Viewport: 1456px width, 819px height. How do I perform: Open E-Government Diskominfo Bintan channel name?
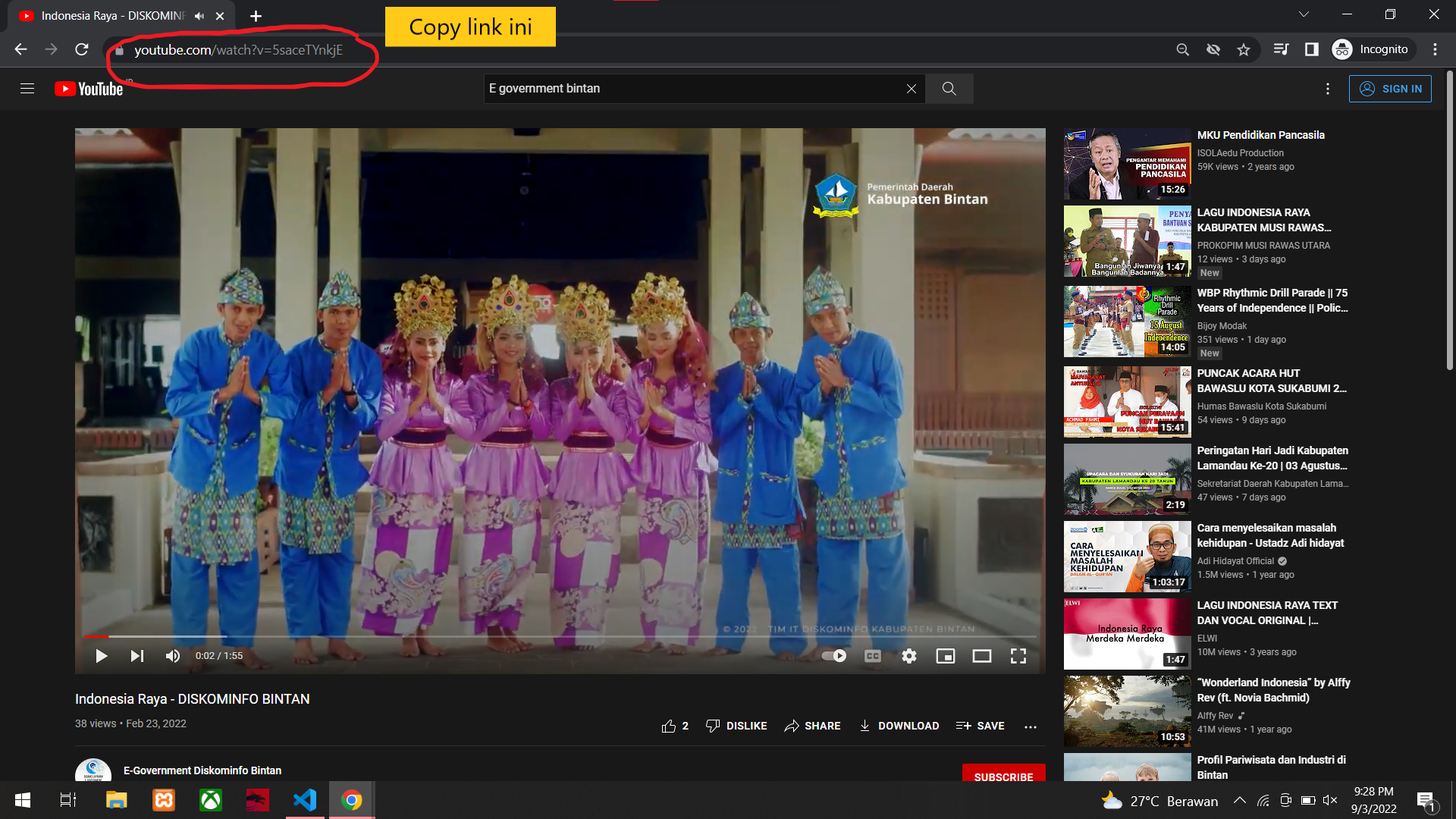coord(202,770)
